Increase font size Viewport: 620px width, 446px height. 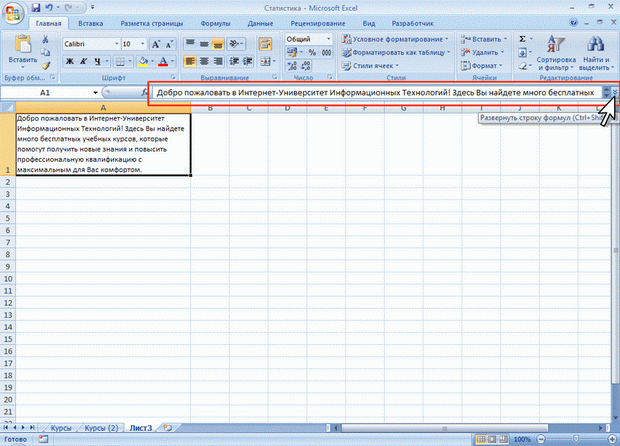(156, 44)
